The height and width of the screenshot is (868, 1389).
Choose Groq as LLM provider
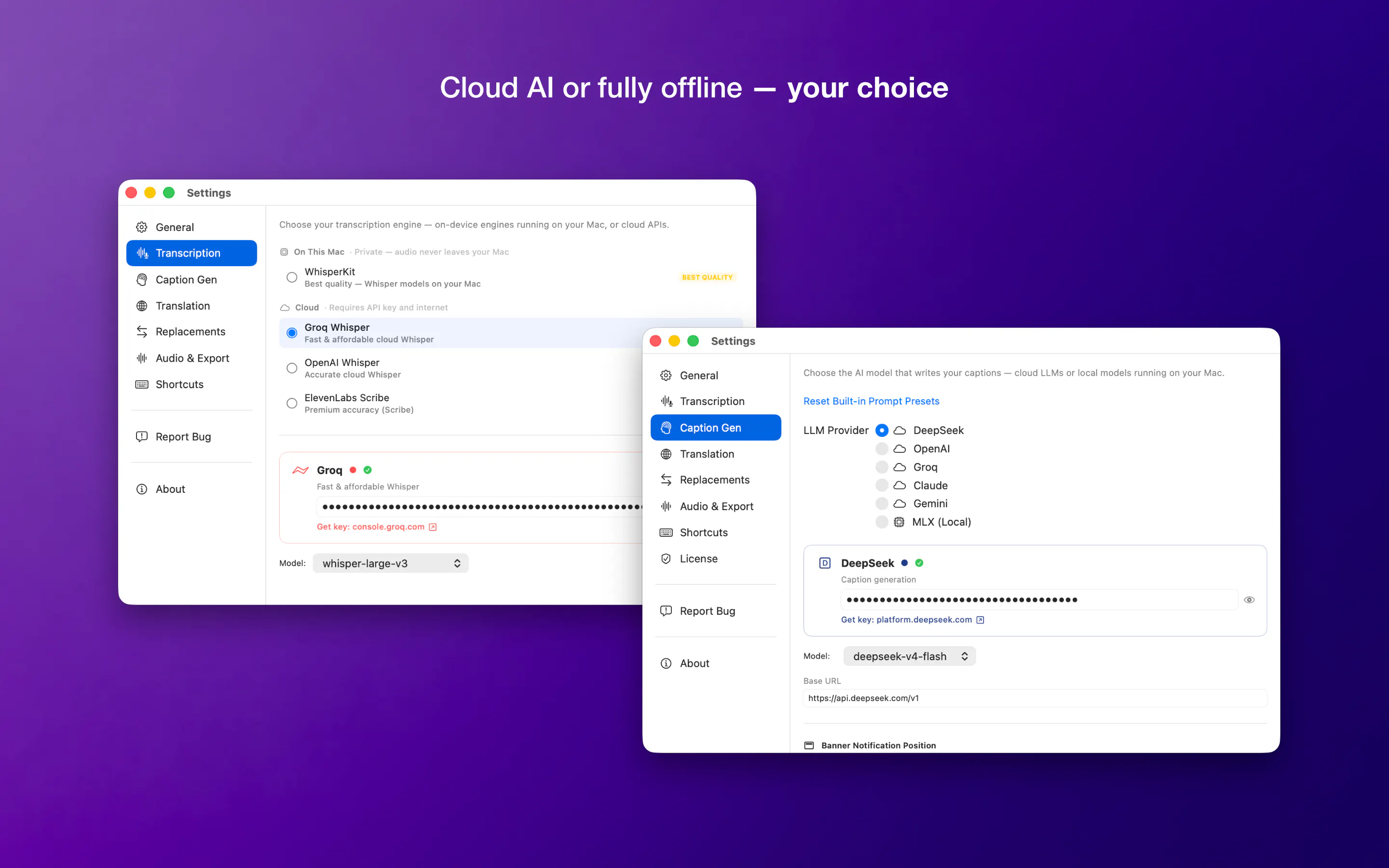[x=882, y=467]
